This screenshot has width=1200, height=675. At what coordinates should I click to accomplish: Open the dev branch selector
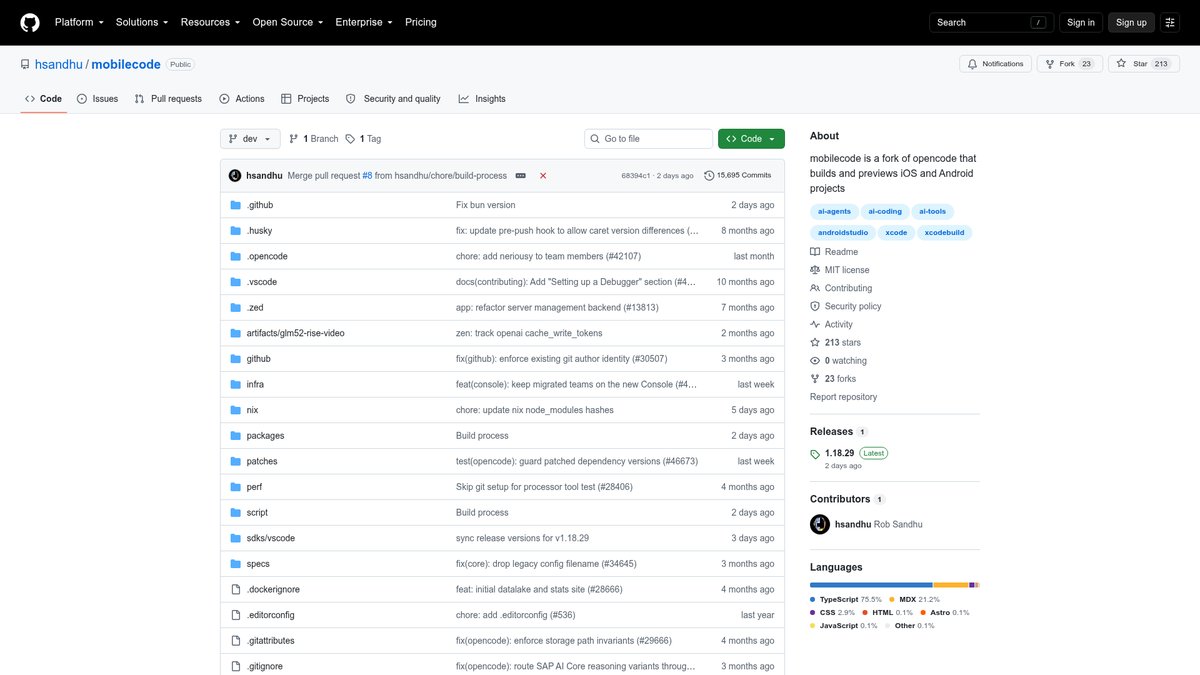[x=250, y=139]
